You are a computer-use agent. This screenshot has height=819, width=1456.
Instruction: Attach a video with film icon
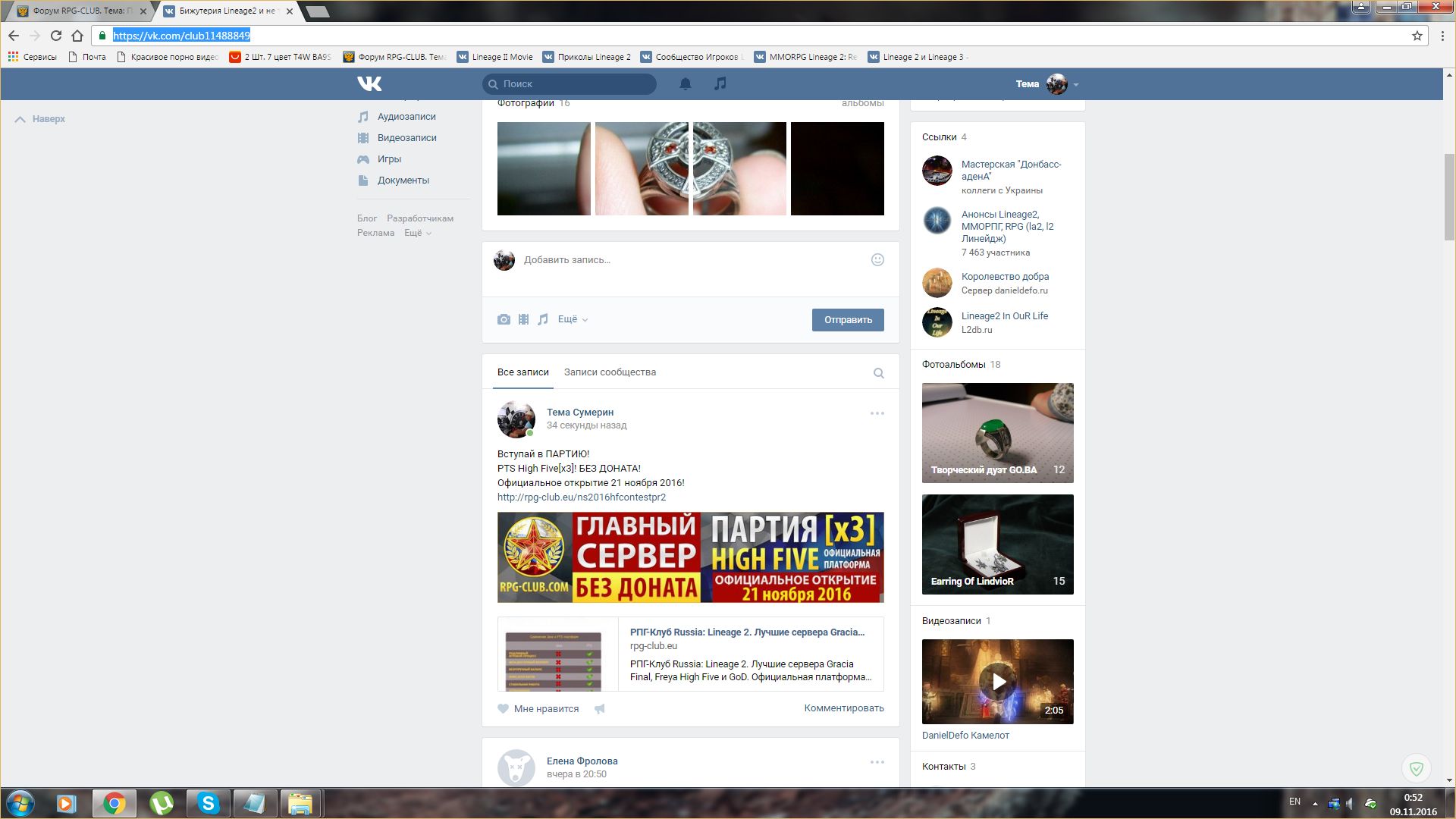[x=523, y=319]
